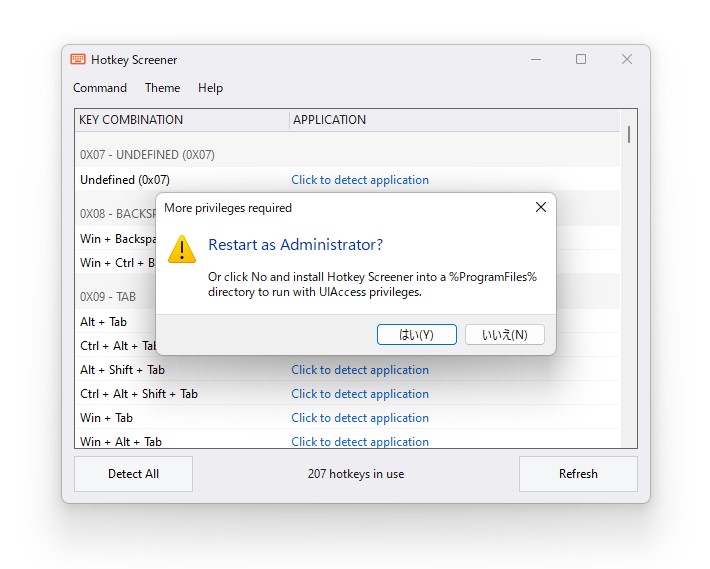Open the Command menu
Screen dimensions: 710x569
pyautogui.click(x=100, y=88)
